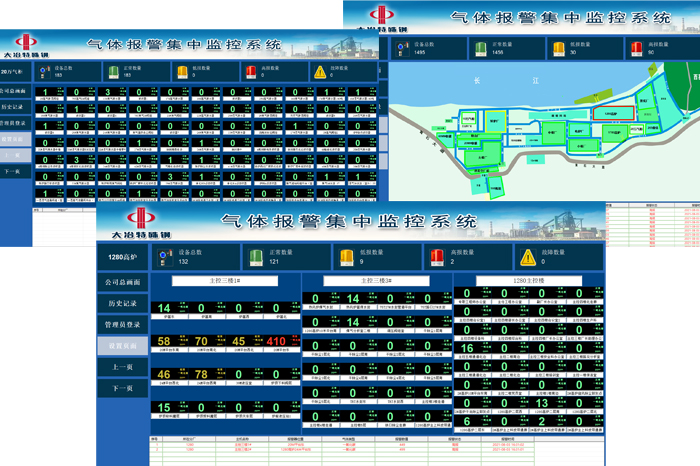Select the 主控三楼3# section header
Screen dimensions: 700x466
(372, 281)
